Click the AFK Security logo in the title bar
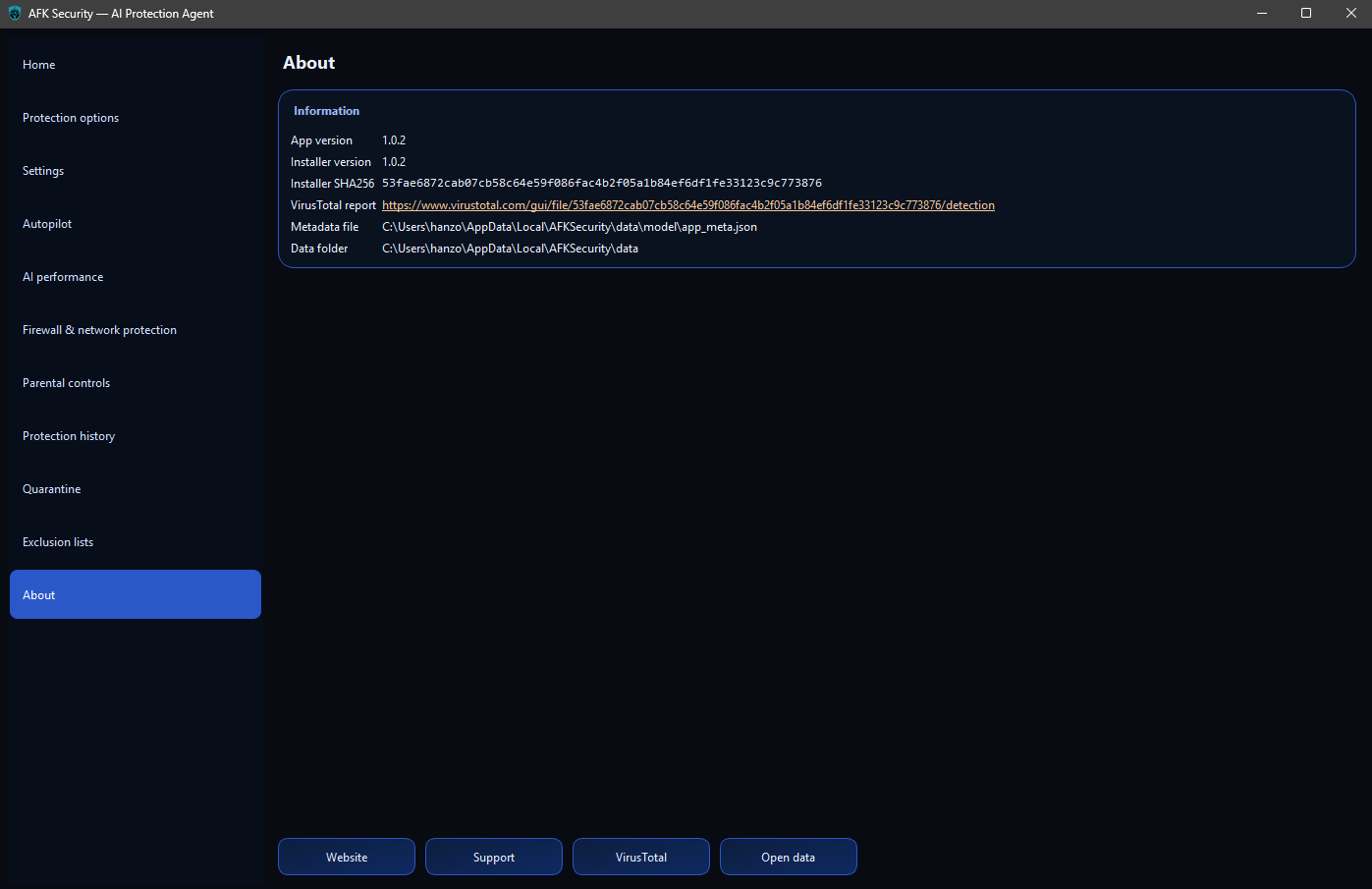This screenshot has width=1372, height=889. (13, 13)
